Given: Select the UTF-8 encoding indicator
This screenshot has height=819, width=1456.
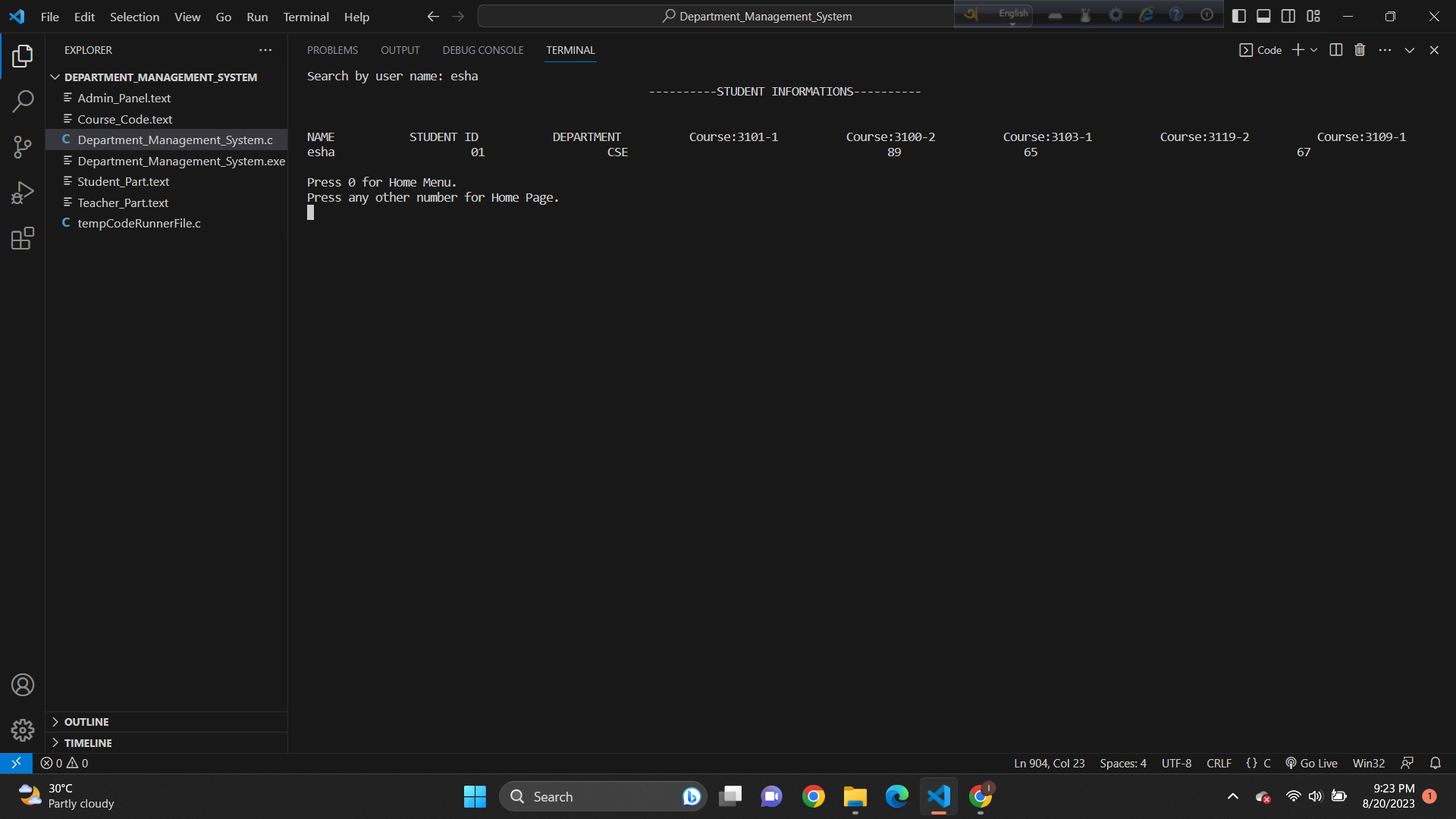Looking at the screenshot, I should coord(1176,763).
